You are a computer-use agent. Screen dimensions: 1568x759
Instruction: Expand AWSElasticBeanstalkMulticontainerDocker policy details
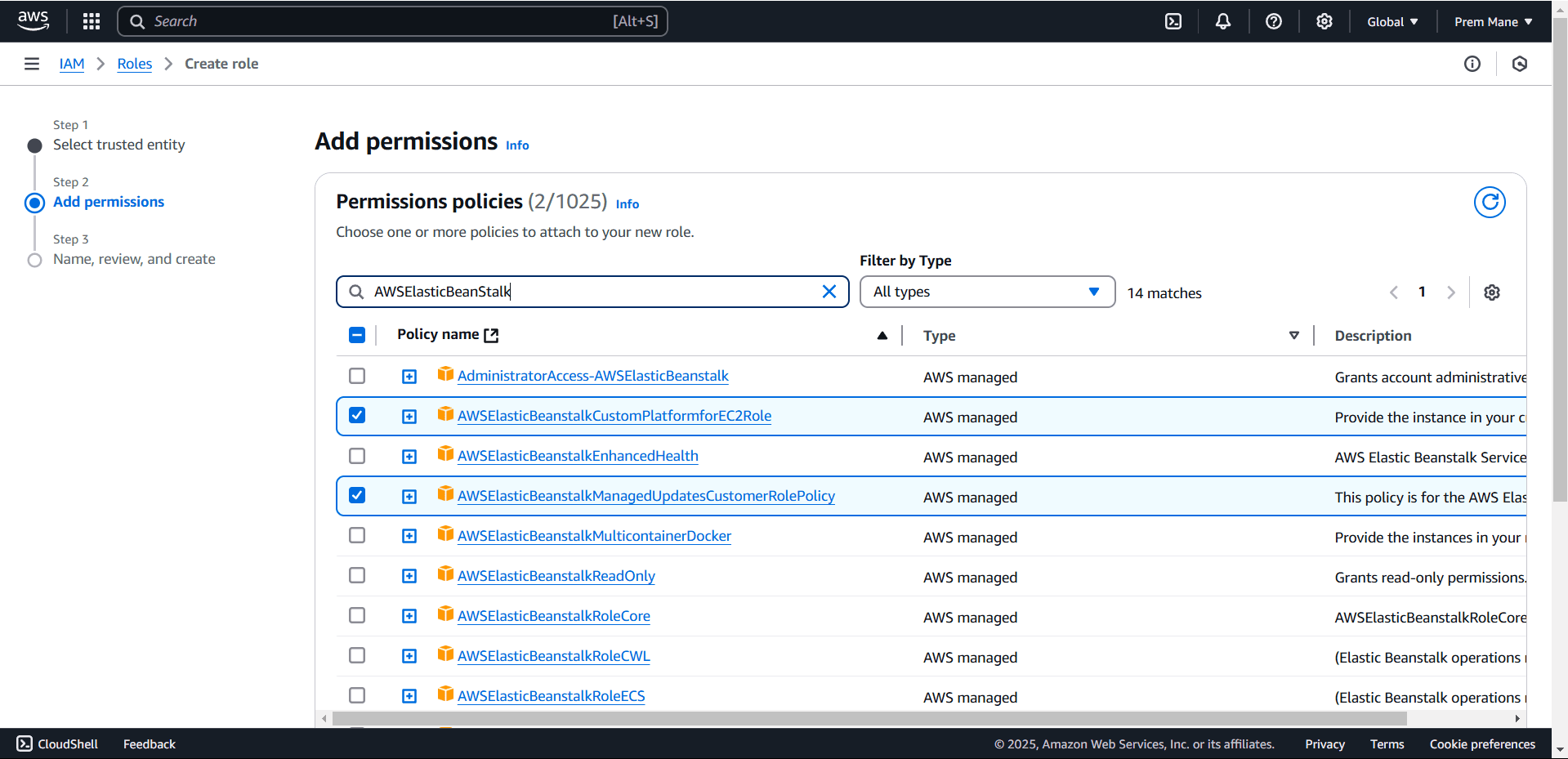(x=409, y=536)
